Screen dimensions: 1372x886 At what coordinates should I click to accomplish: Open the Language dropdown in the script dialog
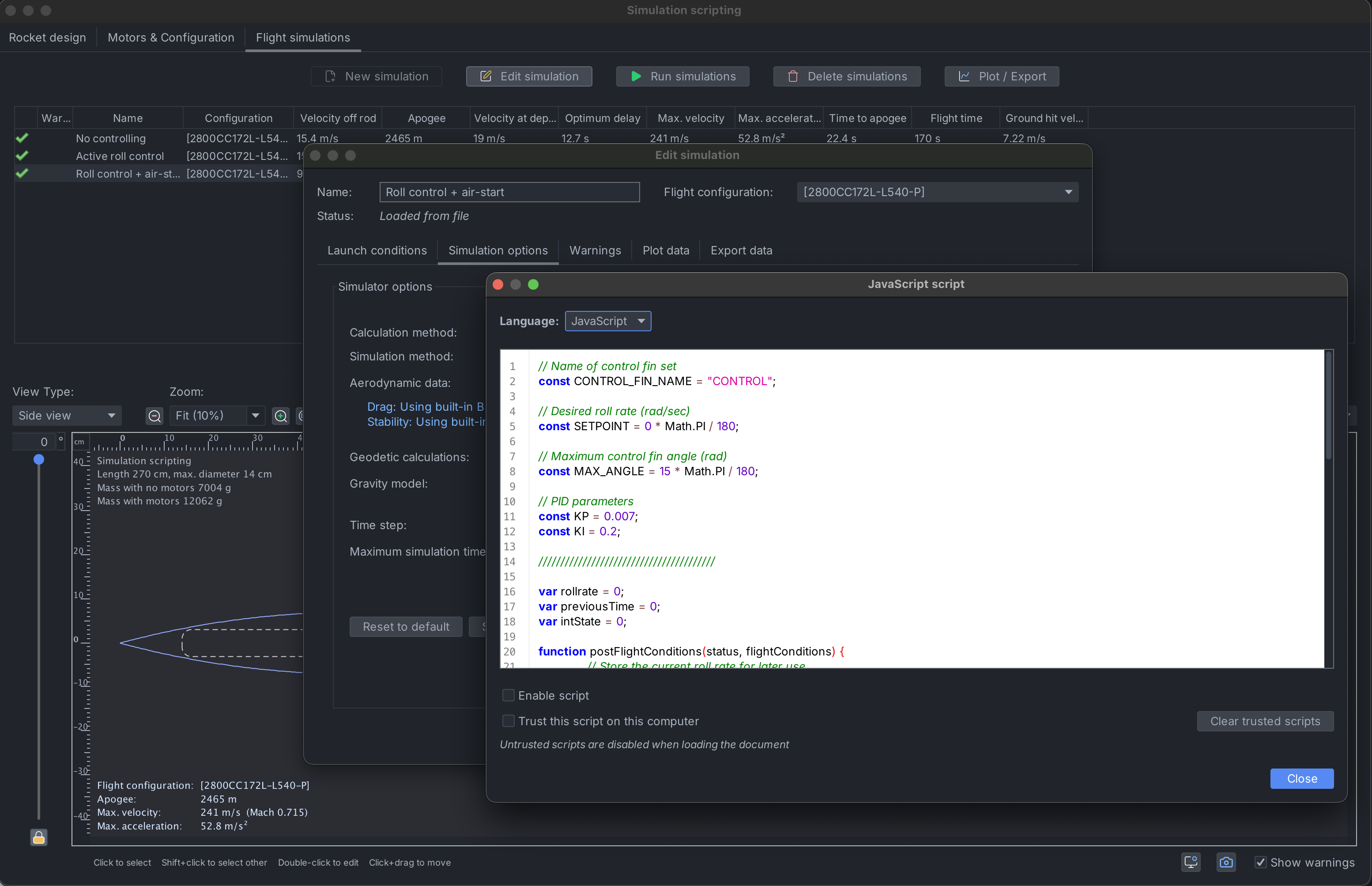tap(608, 321)
